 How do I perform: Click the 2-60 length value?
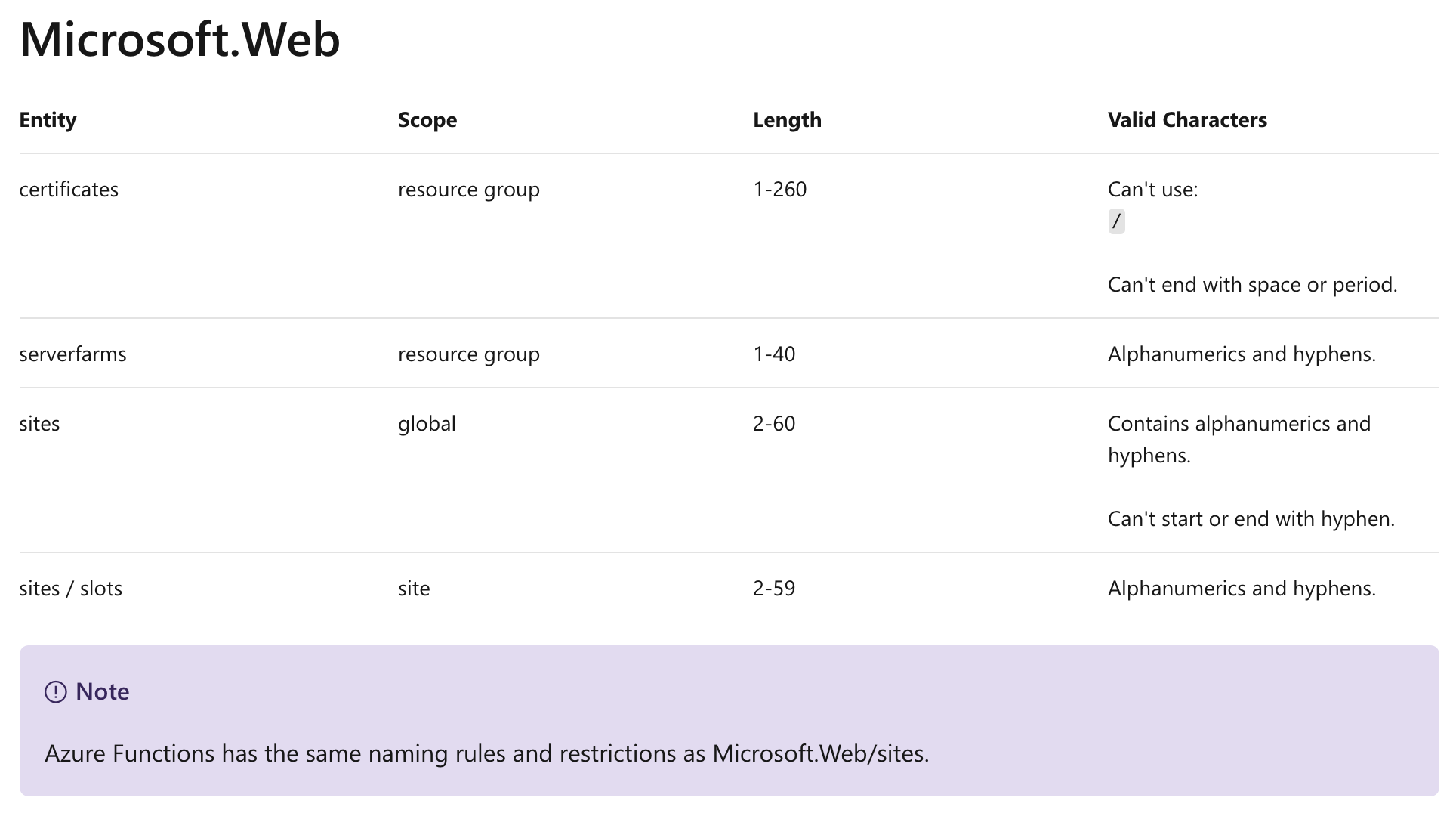coord(774,424)
